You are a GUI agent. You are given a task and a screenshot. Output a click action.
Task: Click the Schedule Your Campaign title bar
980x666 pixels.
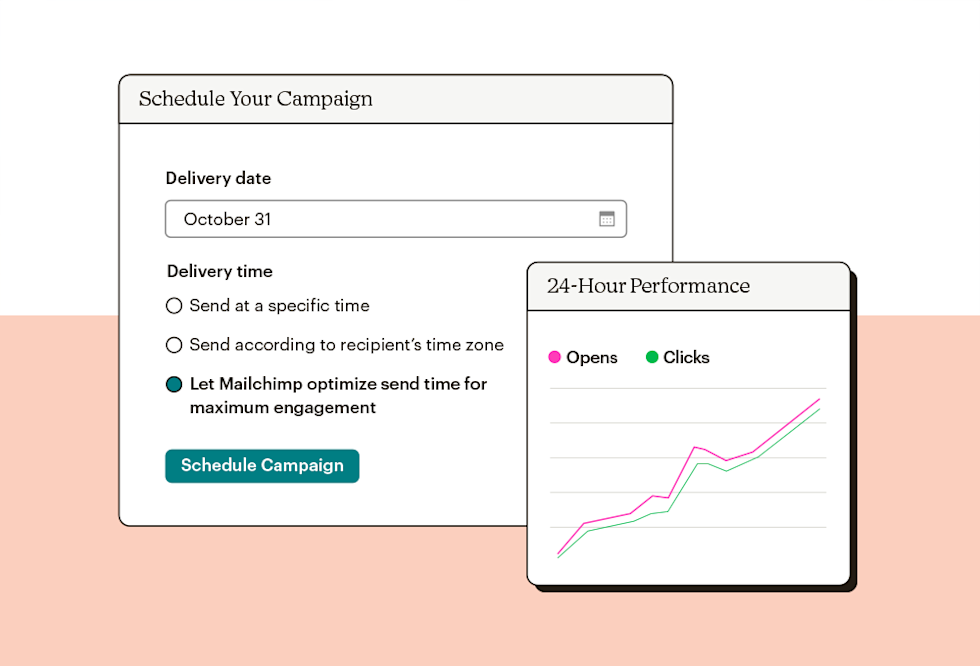tap(395, 99)
